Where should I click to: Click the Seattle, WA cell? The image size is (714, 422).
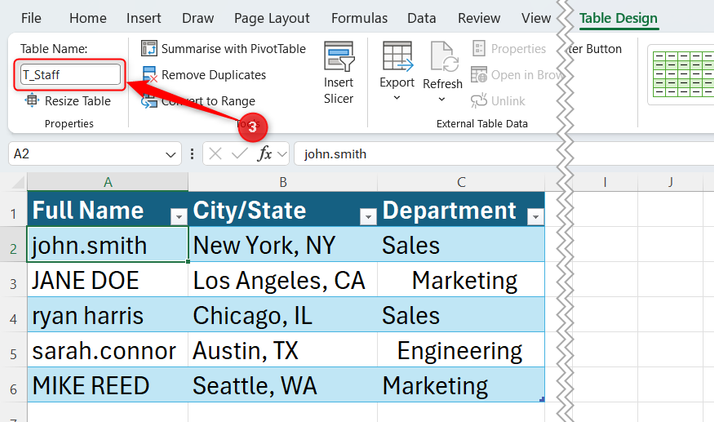283,385
